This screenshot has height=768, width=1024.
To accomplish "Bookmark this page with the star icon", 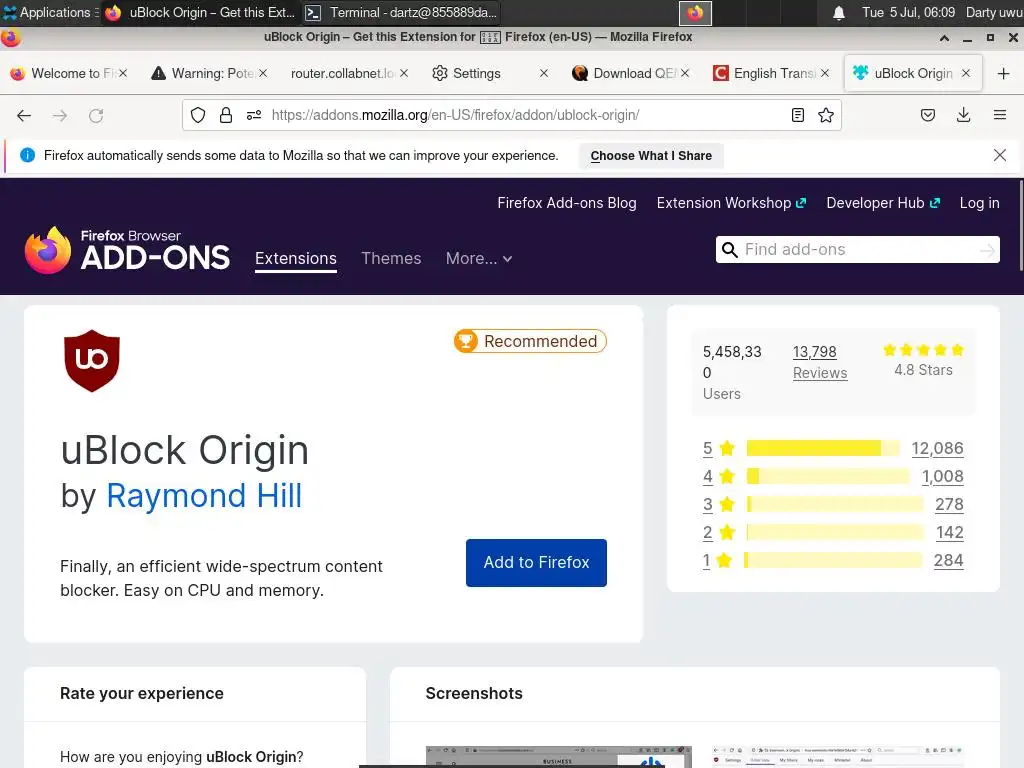I will tap(826, 116).
